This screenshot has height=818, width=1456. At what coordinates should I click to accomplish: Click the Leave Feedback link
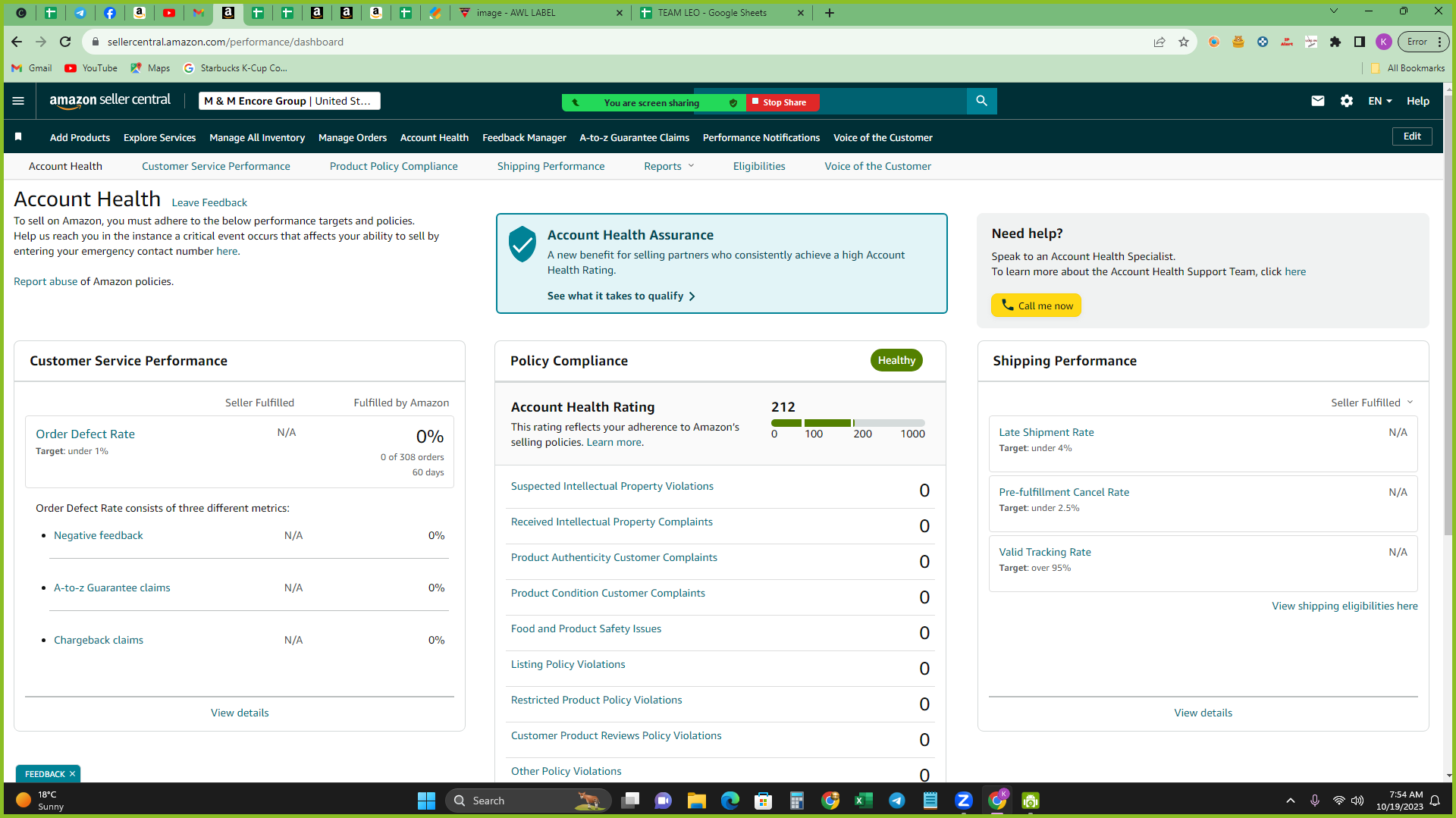(x=209, y=202)
